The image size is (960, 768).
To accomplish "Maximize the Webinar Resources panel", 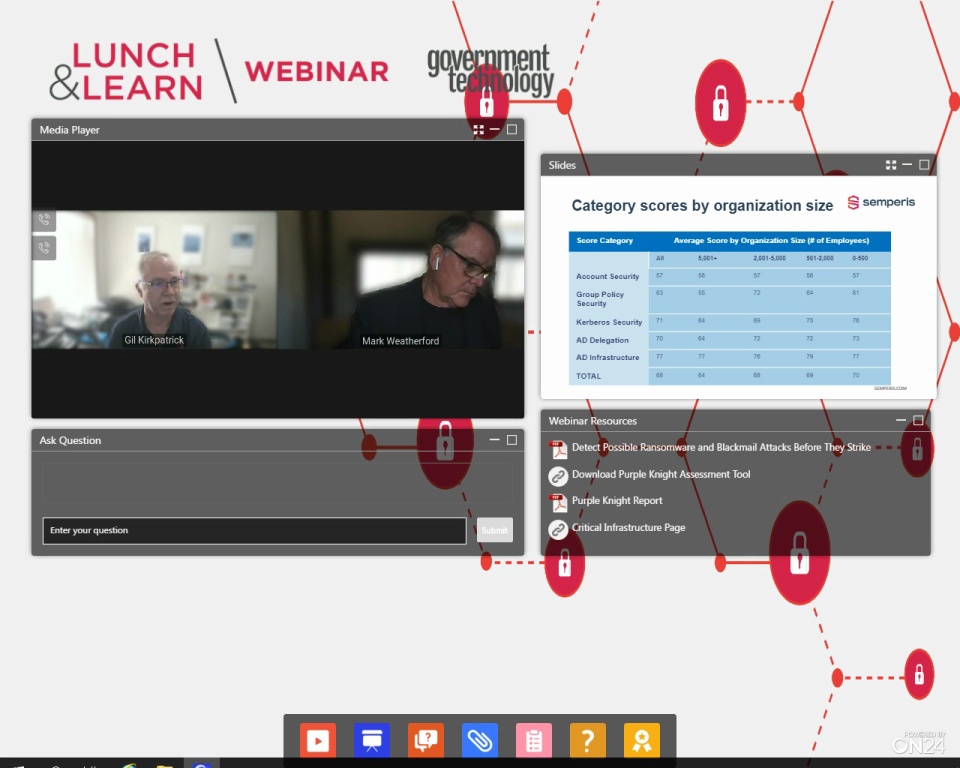I will click(x=918, y=420).
